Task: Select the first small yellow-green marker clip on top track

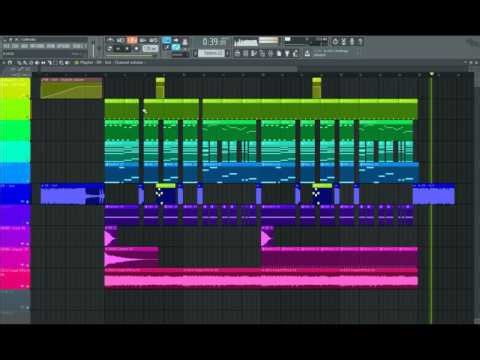Action: (160, 88)
